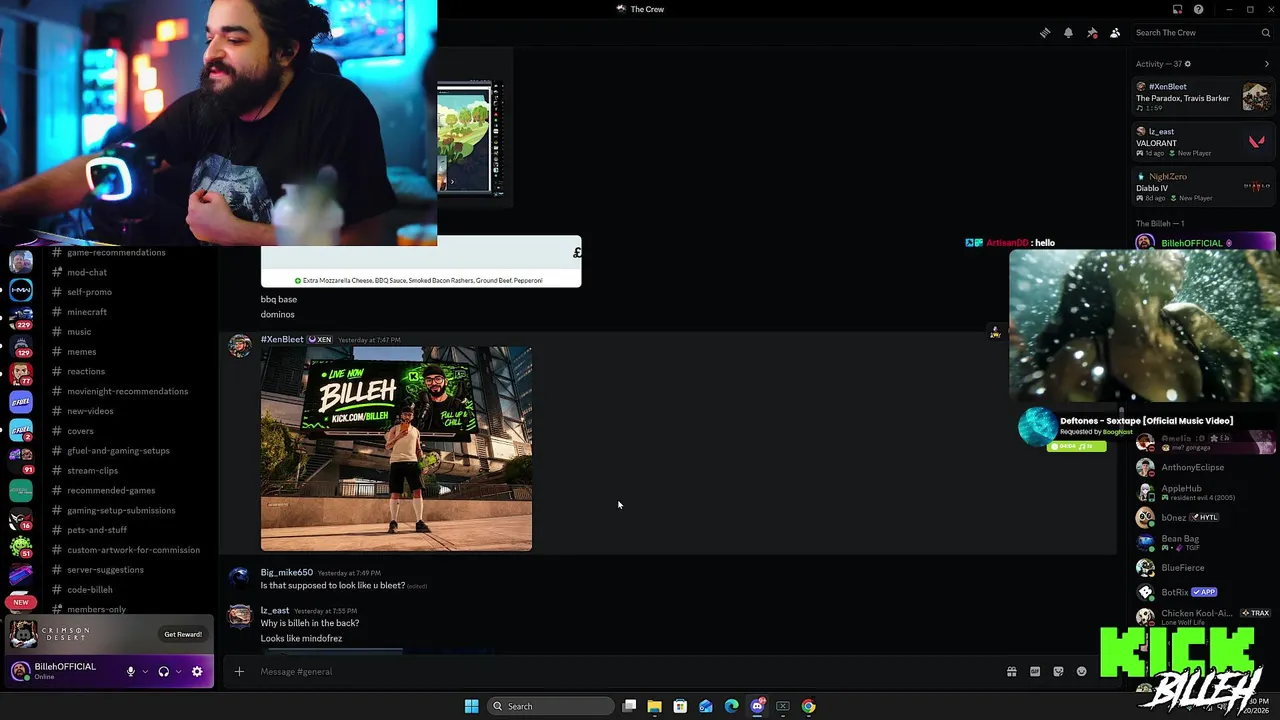1280x720 pixels.
Task: Open #XenBleet listening activity card
Action: 1203,96
